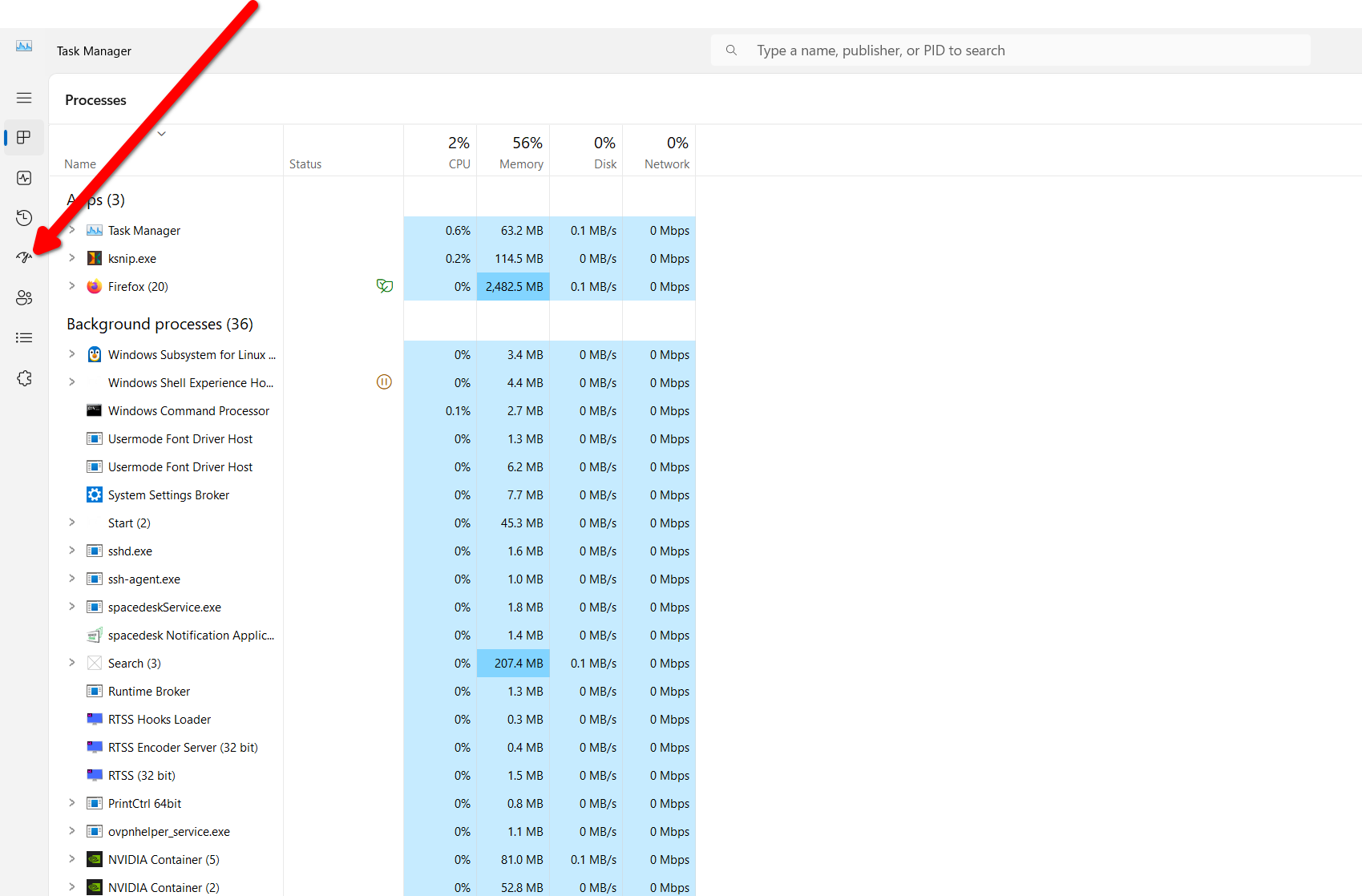The height and width of the screenshot is (896, 1362).
Task: Click the highlighted Memory cell for Firefox
Action: tap(513, 286)
